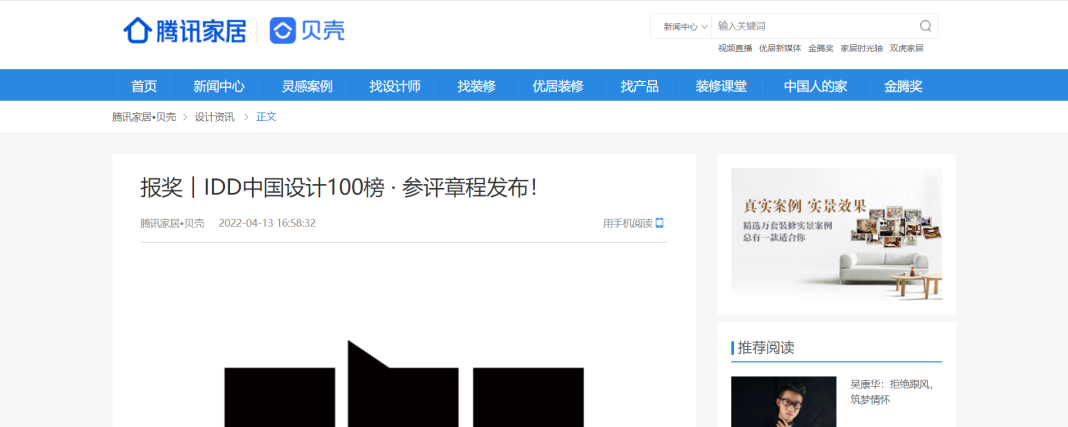The width and height of the screenshot is (1068, 427).
Task: Open the 找产品 navigation item
Action: coord(640,86)
